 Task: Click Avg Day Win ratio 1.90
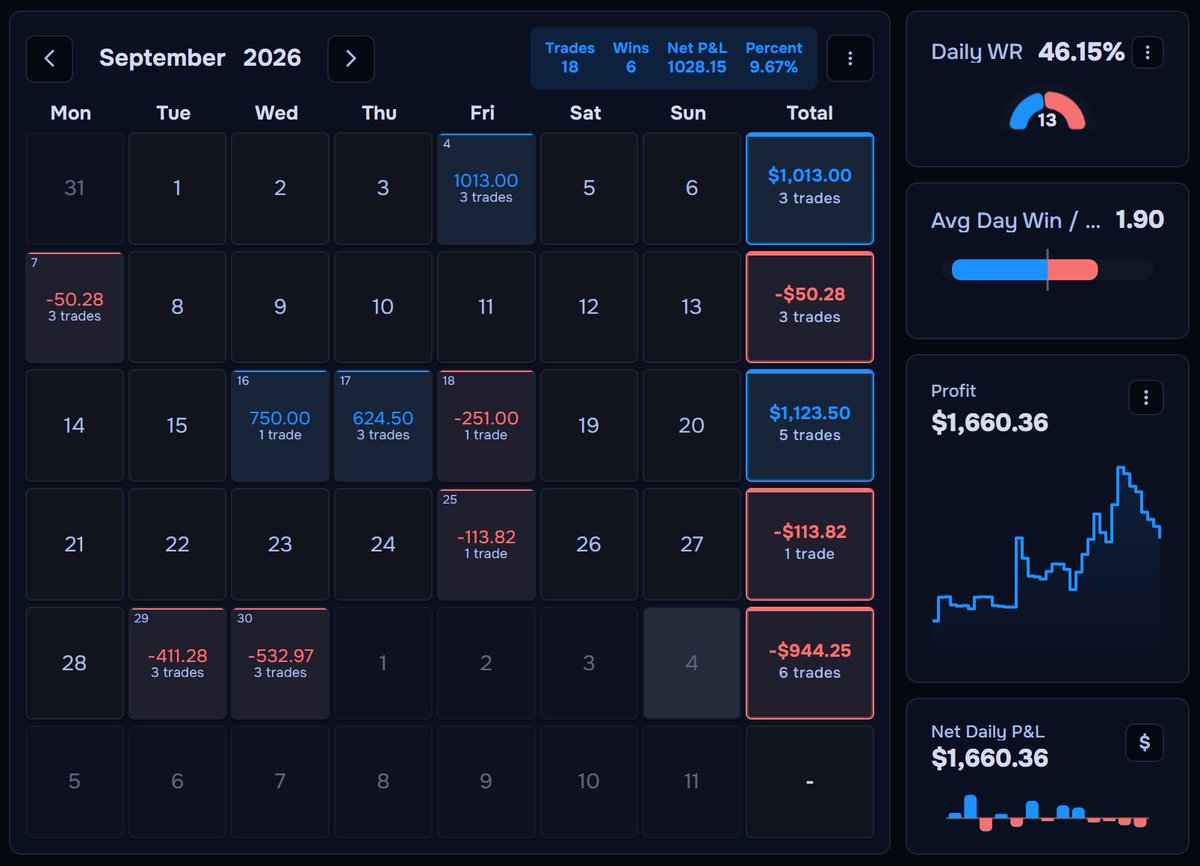point(1139,220)
